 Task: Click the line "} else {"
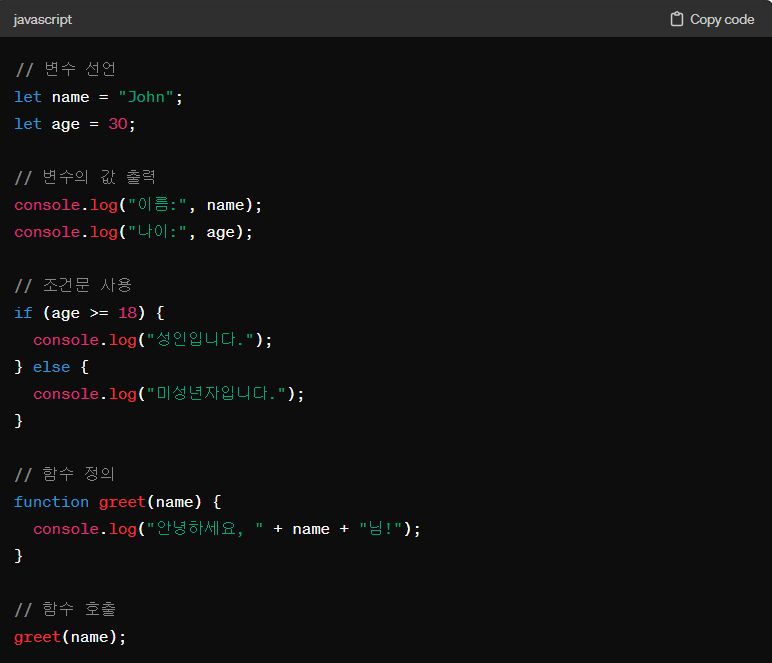51,367
